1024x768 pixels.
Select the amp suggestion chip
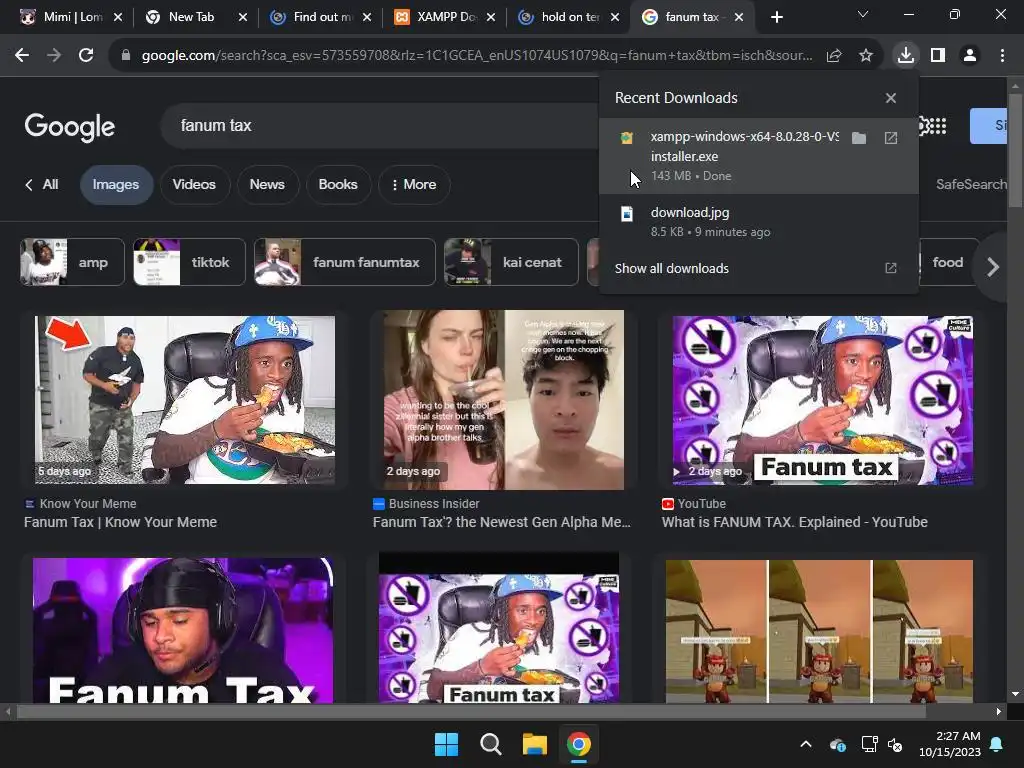pyautogui.click(x=72, y=263)
